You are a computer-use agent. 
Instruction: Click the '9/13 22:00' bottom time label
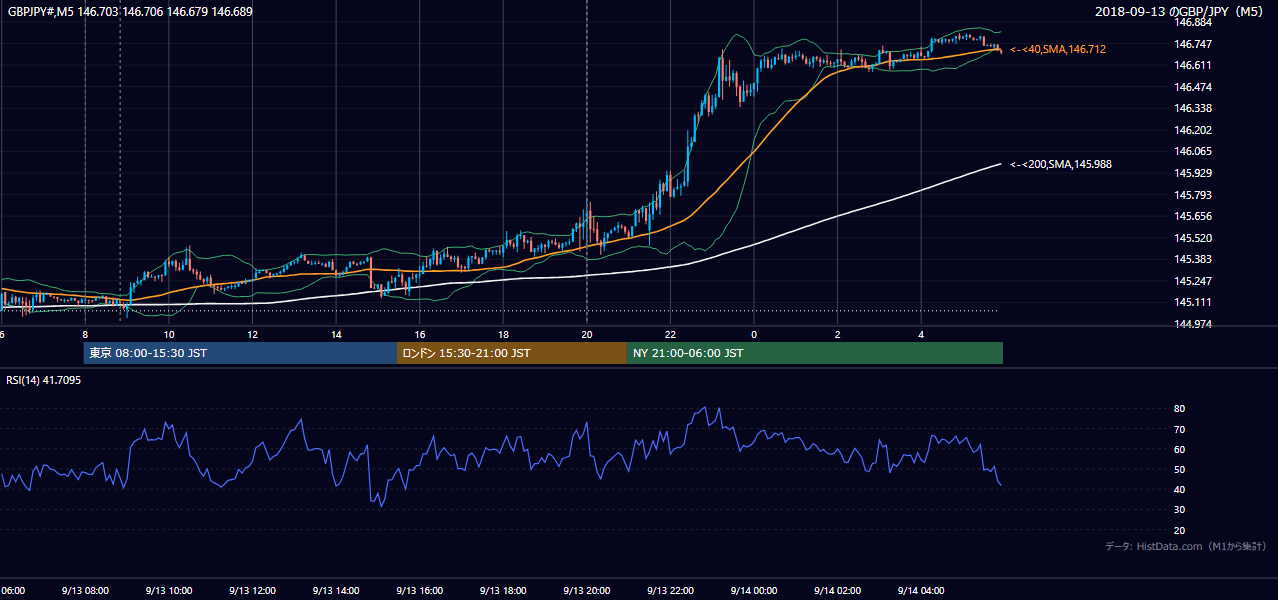pyautogui.click(x=670, y=591)
